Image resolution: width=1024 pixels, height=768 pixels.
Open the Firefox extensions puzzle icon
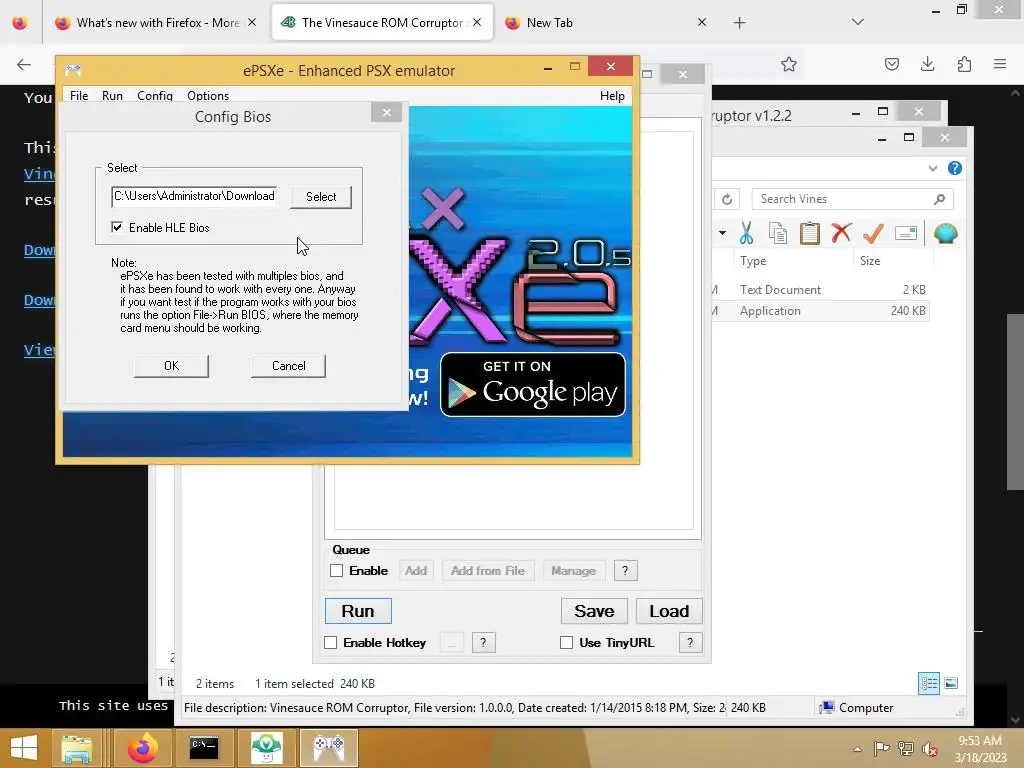(x=964, y=64)
